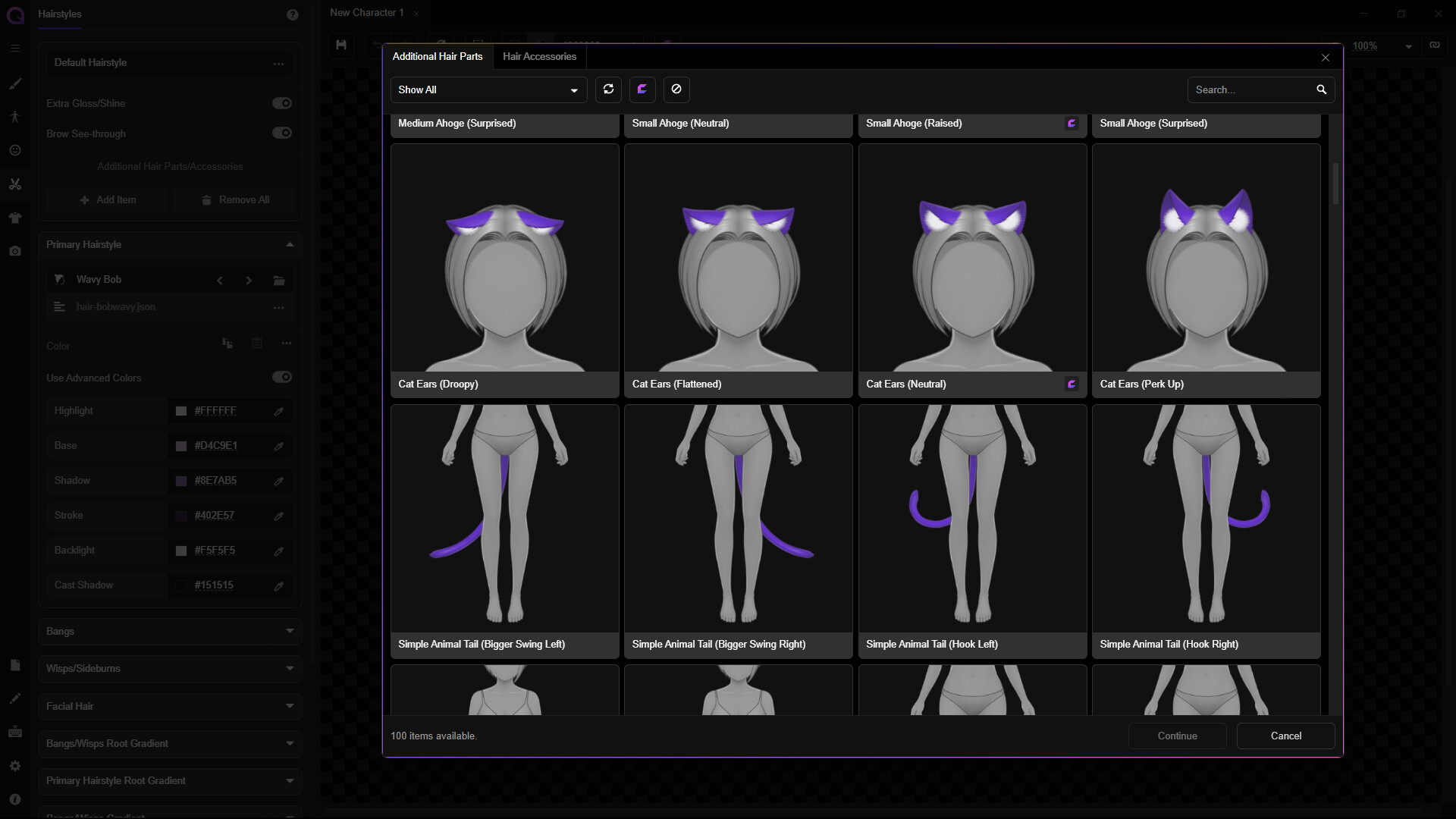Click the purple badge on Cat Ears (Neutral)
This screenshot has width=1456, height=819.
point(1072,384)
